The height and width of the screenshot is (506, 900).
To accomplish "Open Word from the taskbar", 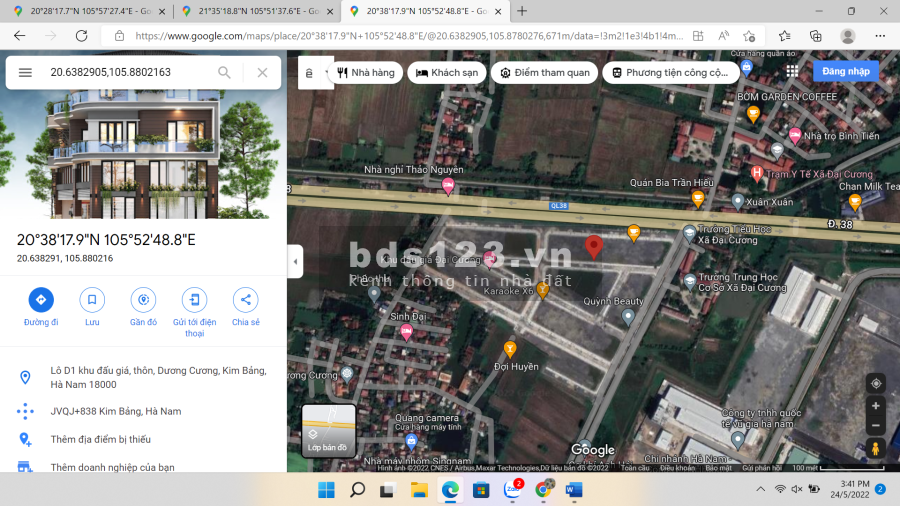I will (573, 490).
